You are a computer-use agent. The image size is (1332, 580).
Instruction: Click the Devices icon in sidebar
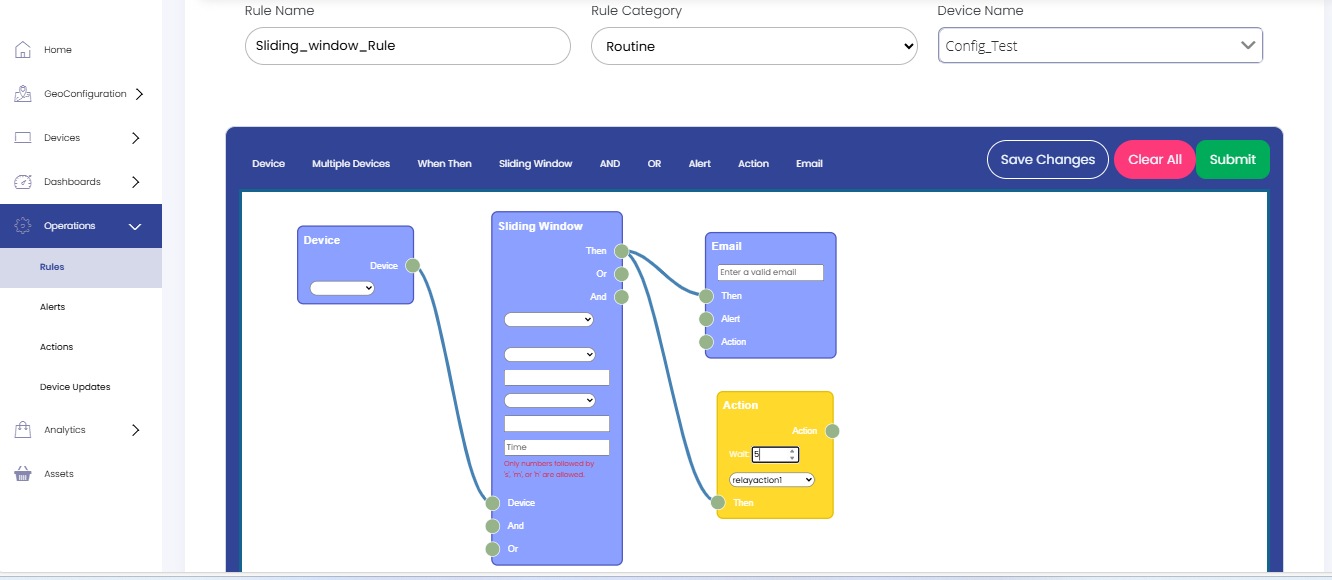tap(23, 138)
